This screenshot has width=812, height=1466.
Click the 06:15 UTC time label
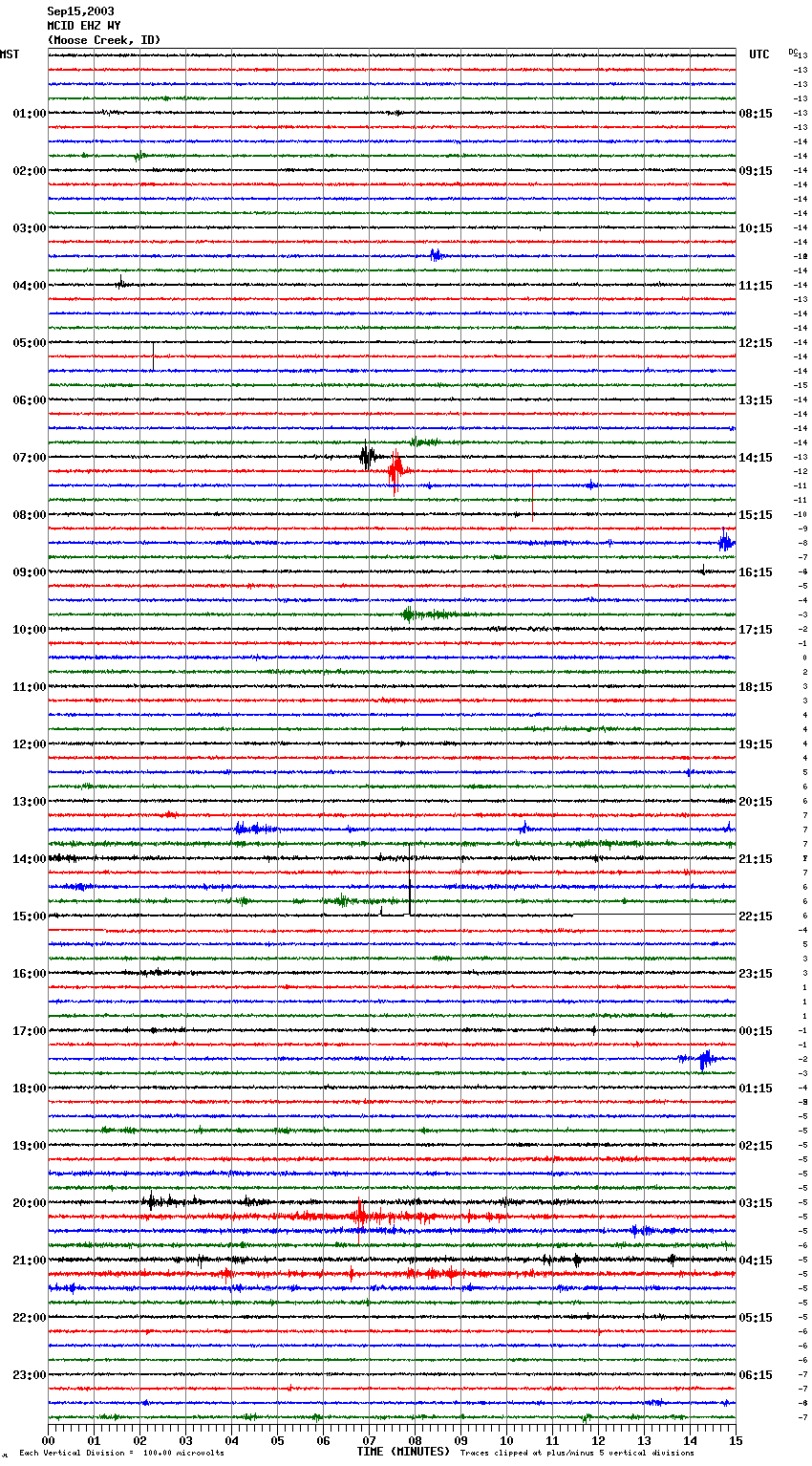coord(756,1375)
